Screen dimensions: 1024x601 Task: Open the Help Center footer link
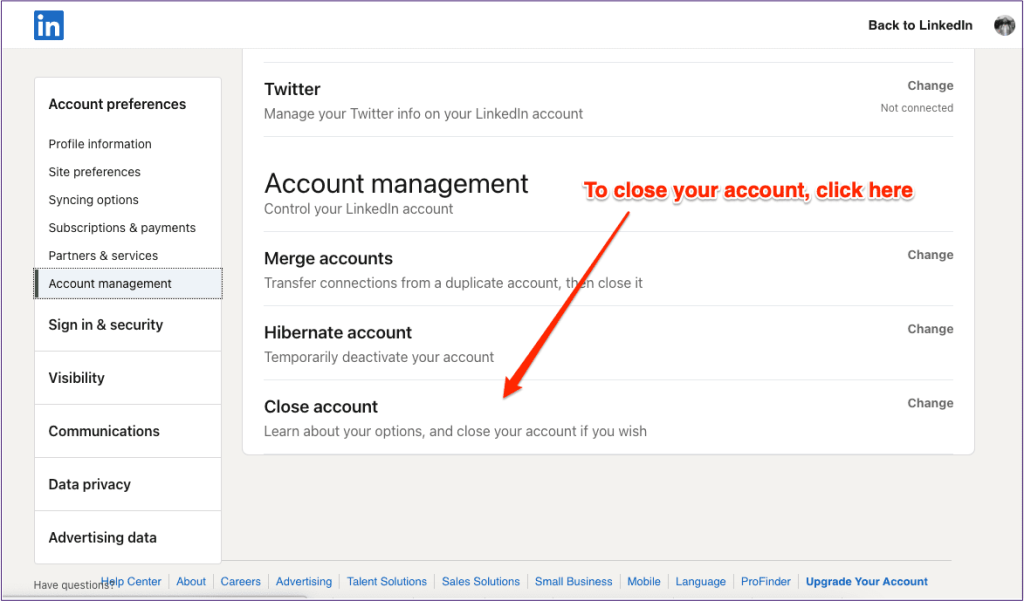point(131,581)
